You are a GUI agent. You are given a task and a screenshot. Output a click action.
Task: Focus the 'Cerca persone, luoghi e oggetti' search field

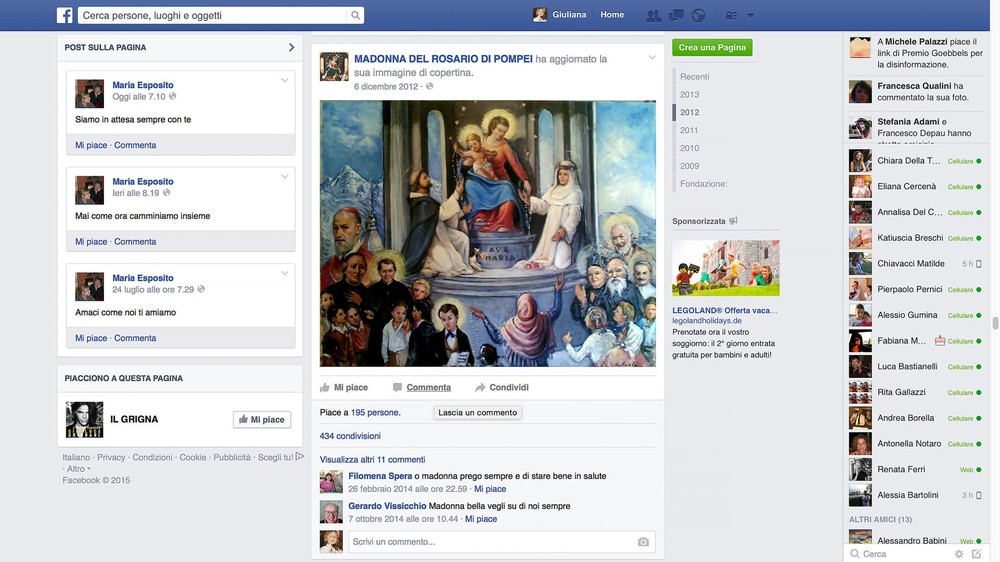point(214,15)
